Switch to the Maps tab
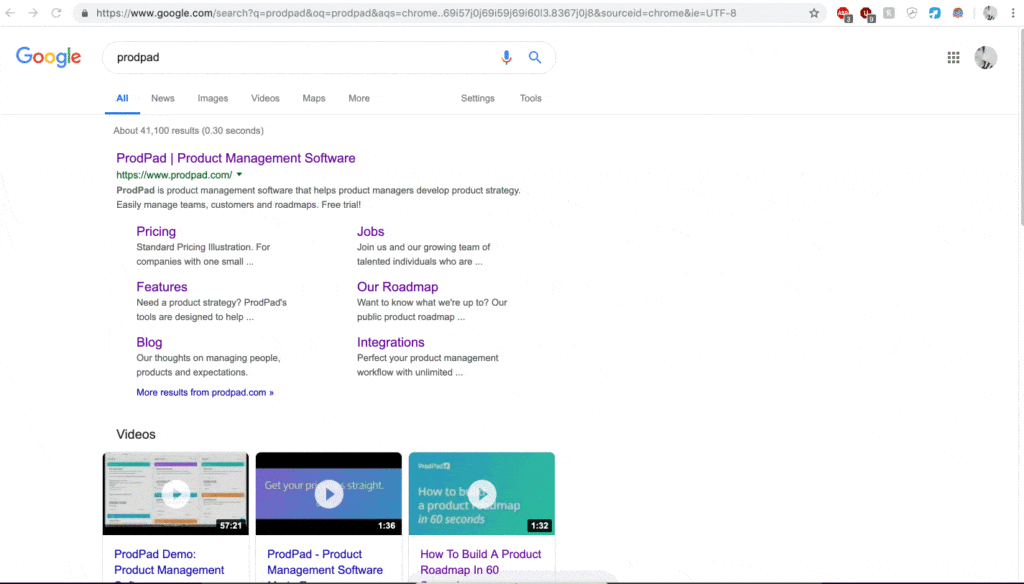The image size is (1024, 584). tap(313, 98)
